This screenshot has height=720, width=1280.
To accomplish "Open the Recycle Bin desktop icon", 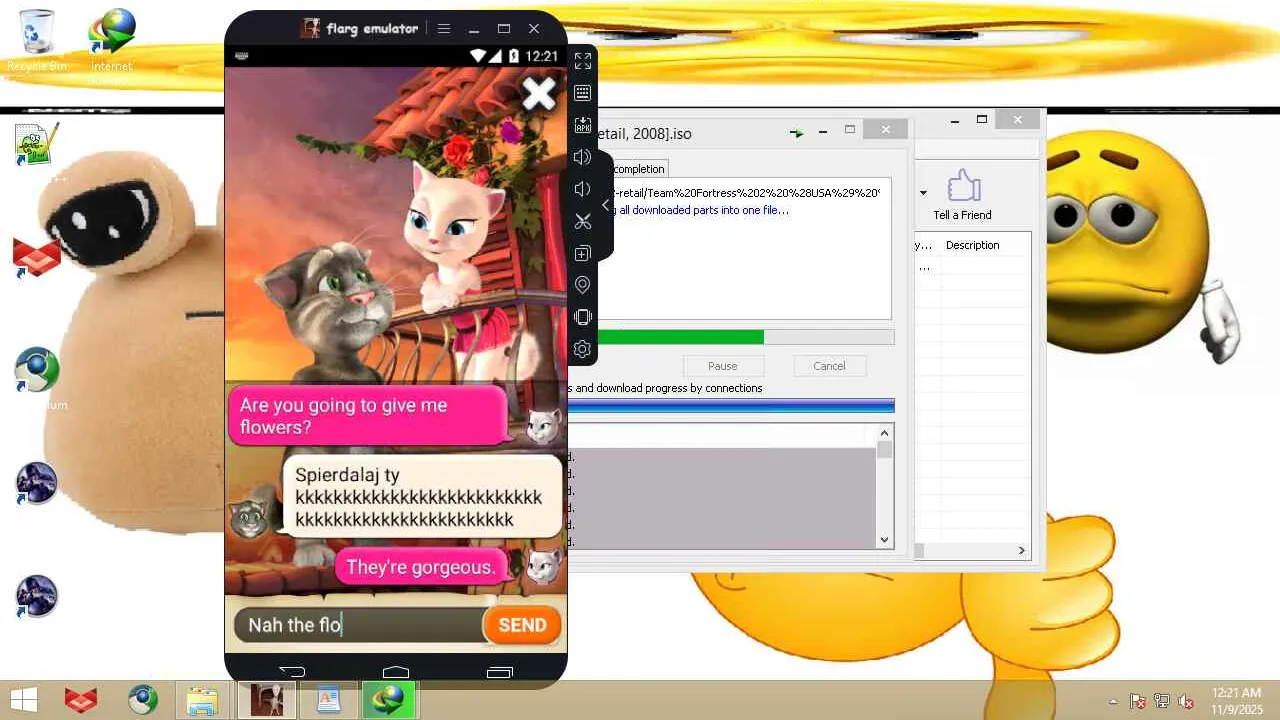I will 37,42.
